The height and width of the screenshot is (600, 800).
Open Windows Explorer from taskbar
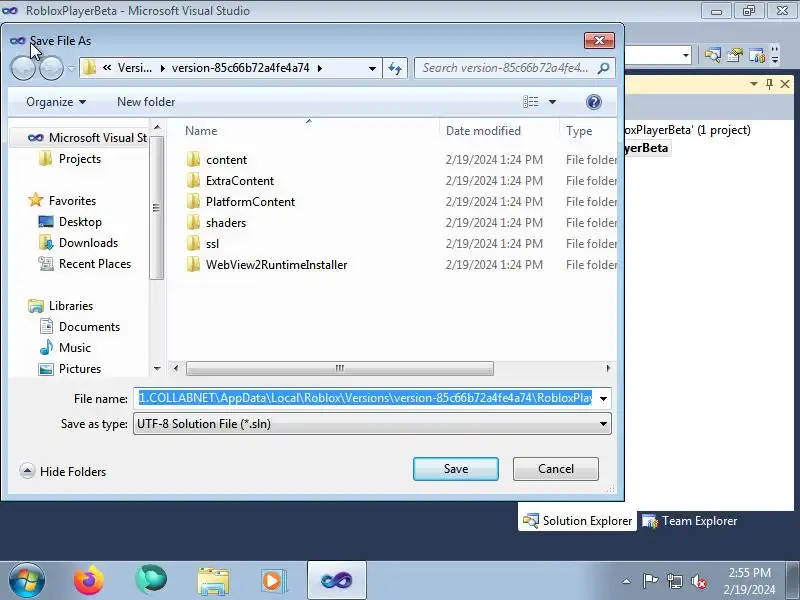pyautogui.click(x=213, y=581)
